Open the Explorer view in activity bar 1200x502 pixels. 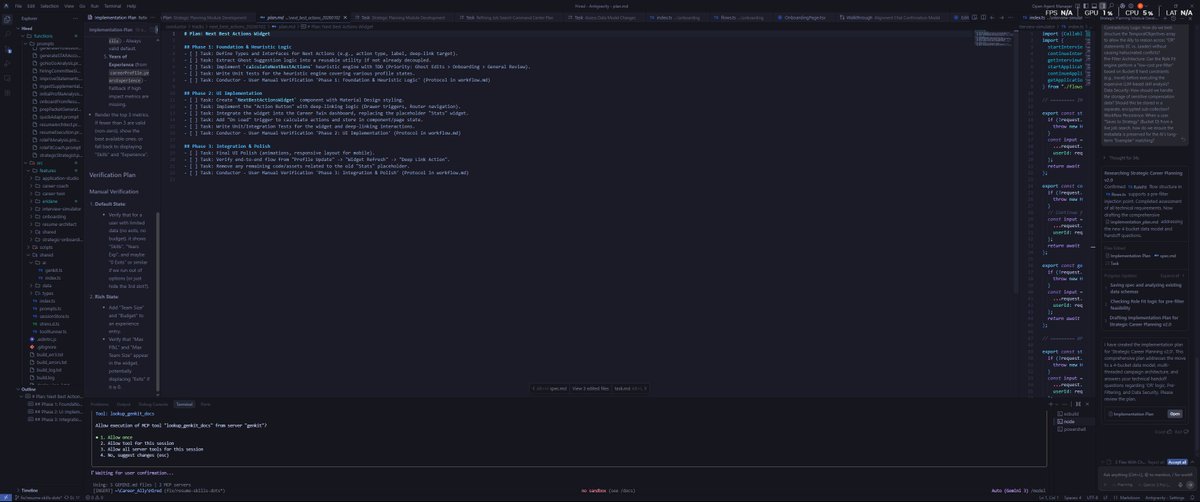point(8,18)
